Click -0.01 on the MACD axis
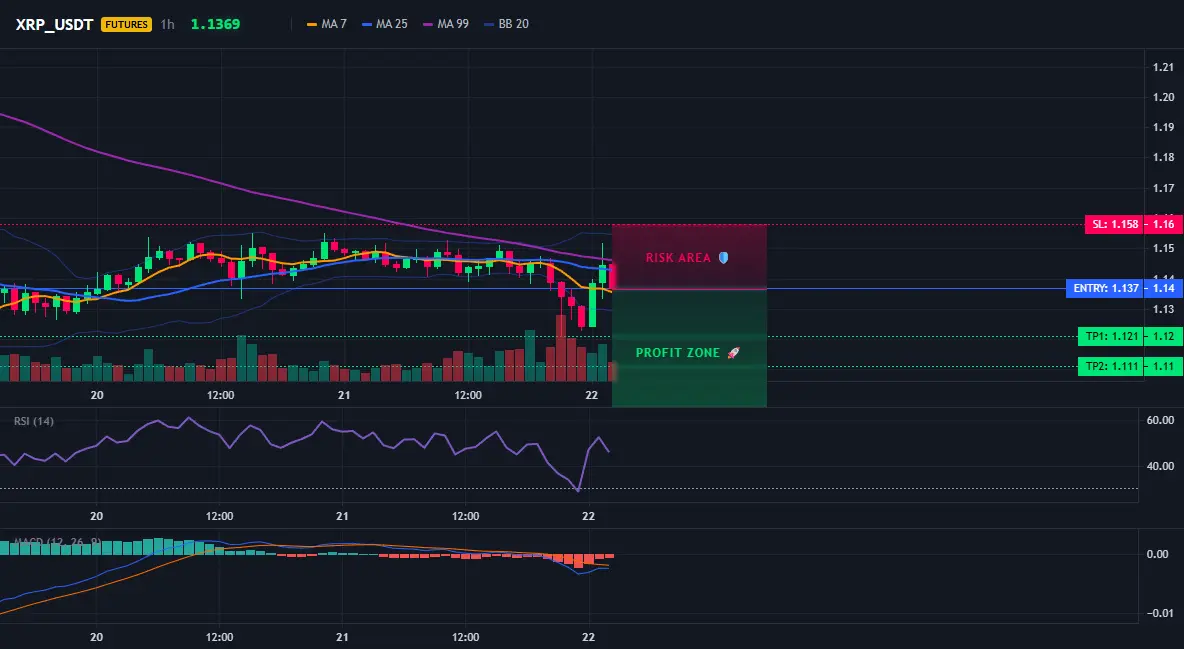Viewport: 1184px width, 649px height. pos(1160,613)
